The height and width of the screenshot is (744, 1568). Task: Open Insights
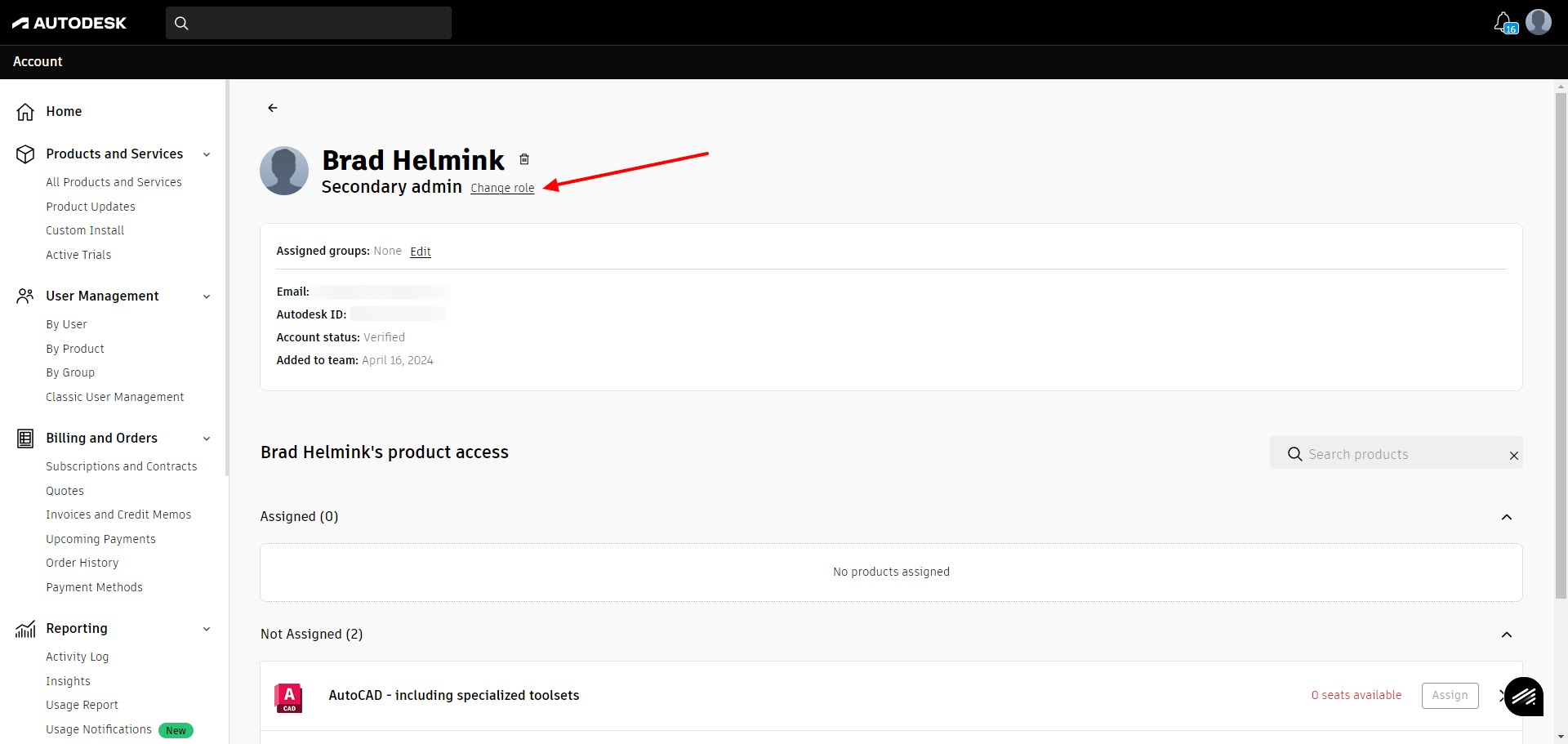tap(68, 681)
